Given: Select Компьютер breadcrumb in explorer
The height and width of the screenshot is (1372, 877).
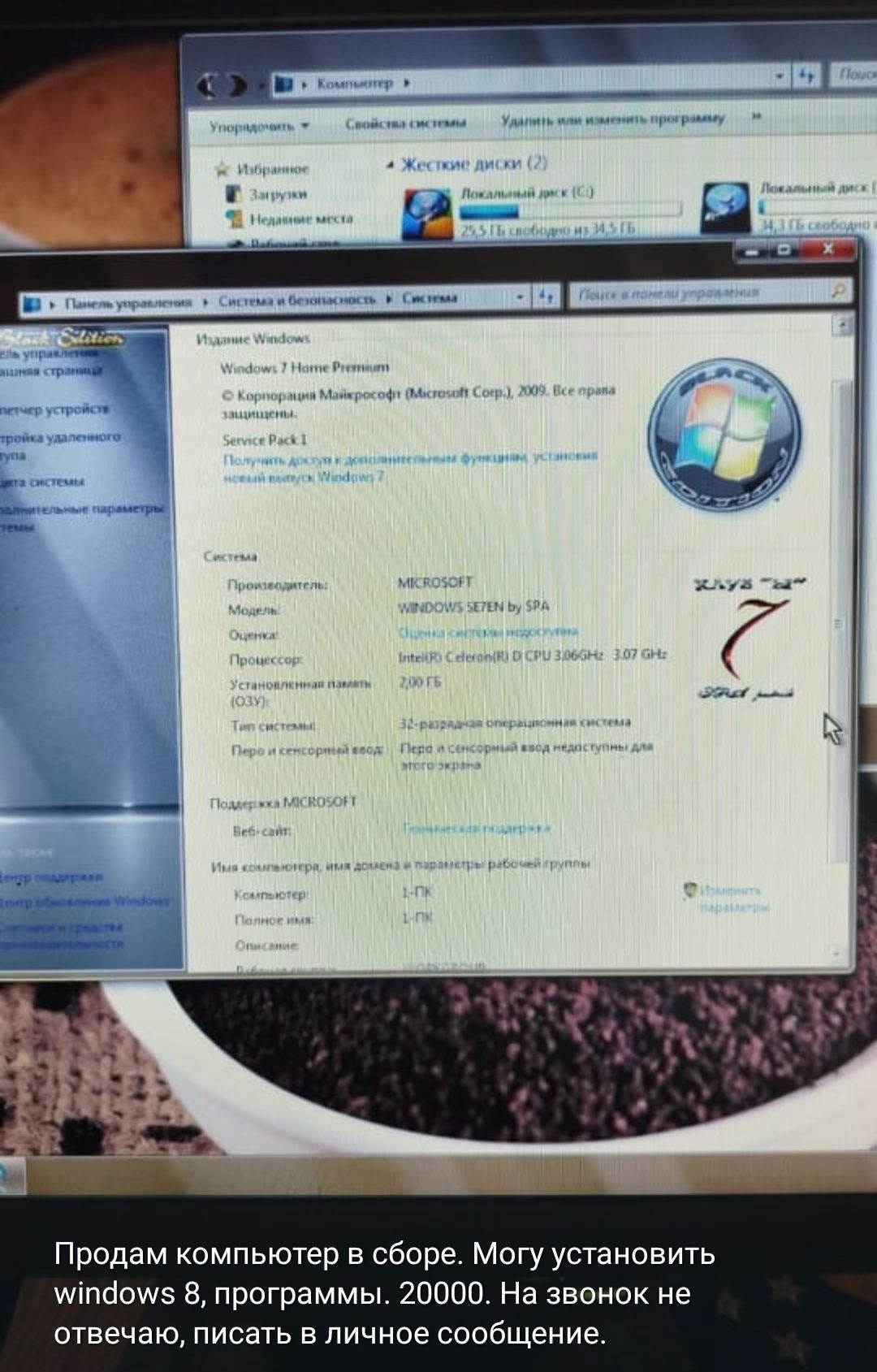Looking at the screenshot, I should point(355,83).
